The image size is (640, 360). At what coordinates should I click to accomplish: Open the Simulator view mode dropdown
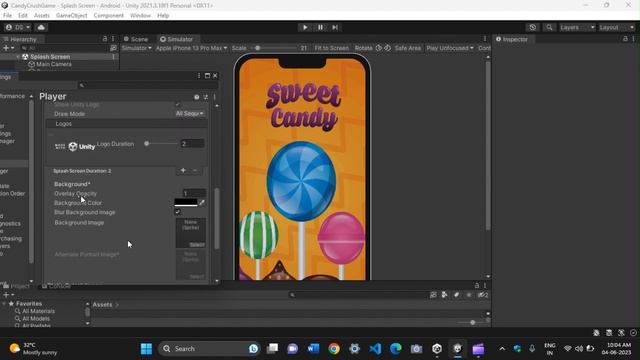(x=137, y=48)
